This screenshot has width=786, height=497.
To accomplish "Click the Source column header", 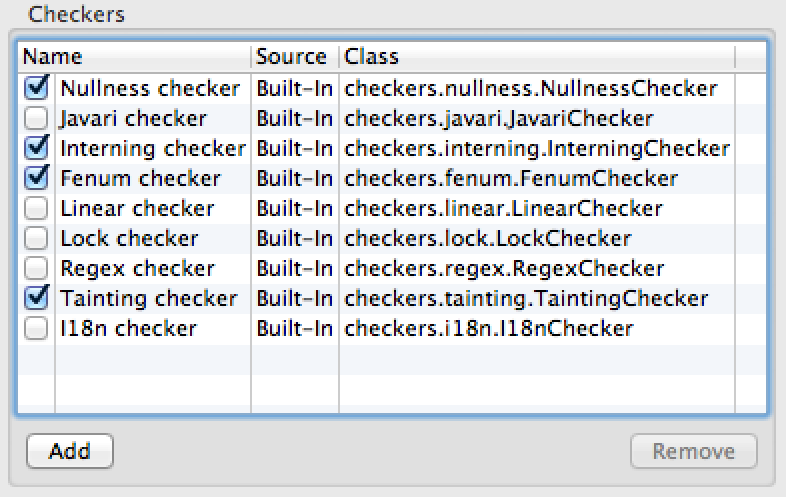I will pos(294,56).
